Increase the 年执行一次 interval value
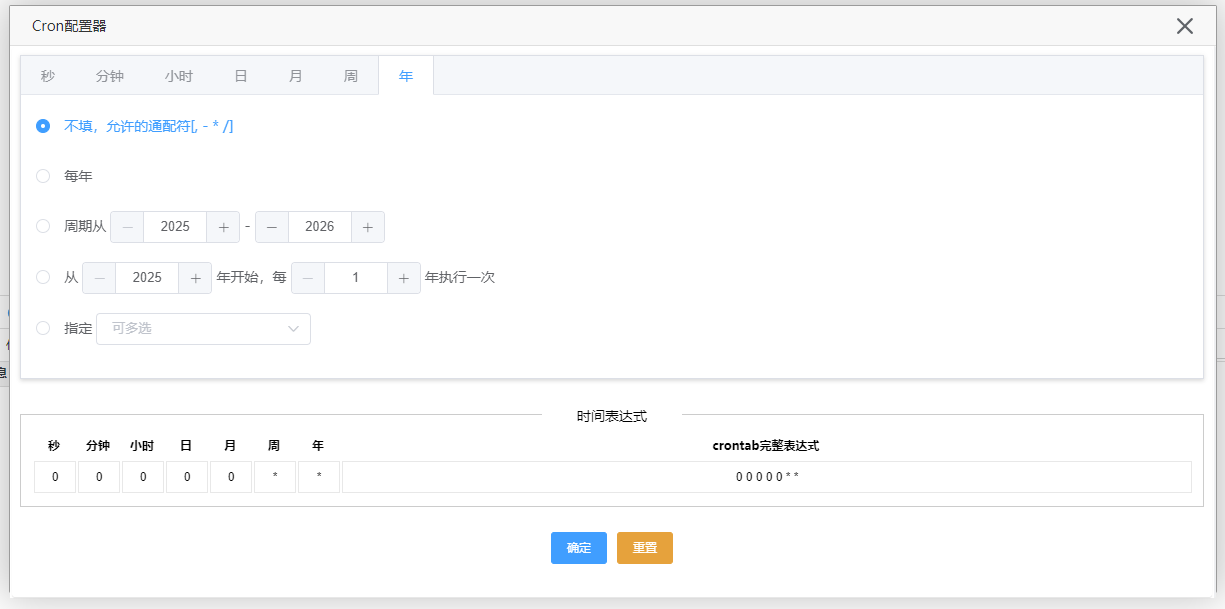Image resolution: width=1225 pixels, height=609 pixels. click(404, 278)
